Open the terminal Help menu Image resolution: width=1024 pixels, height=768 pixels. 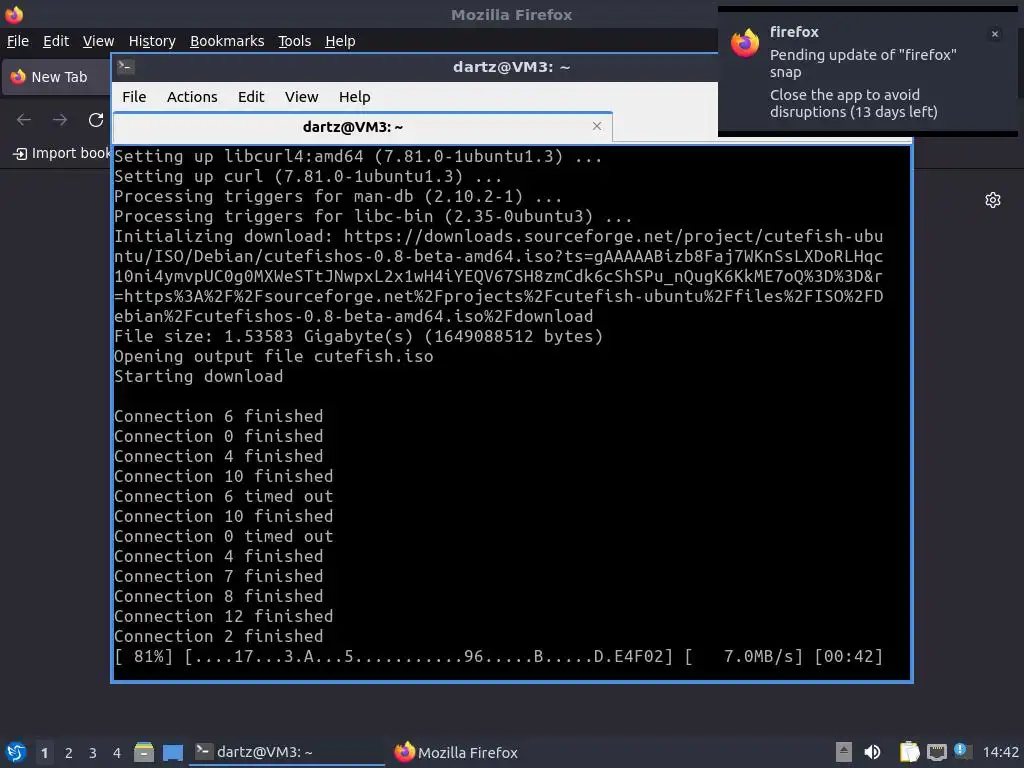[355, 97]
